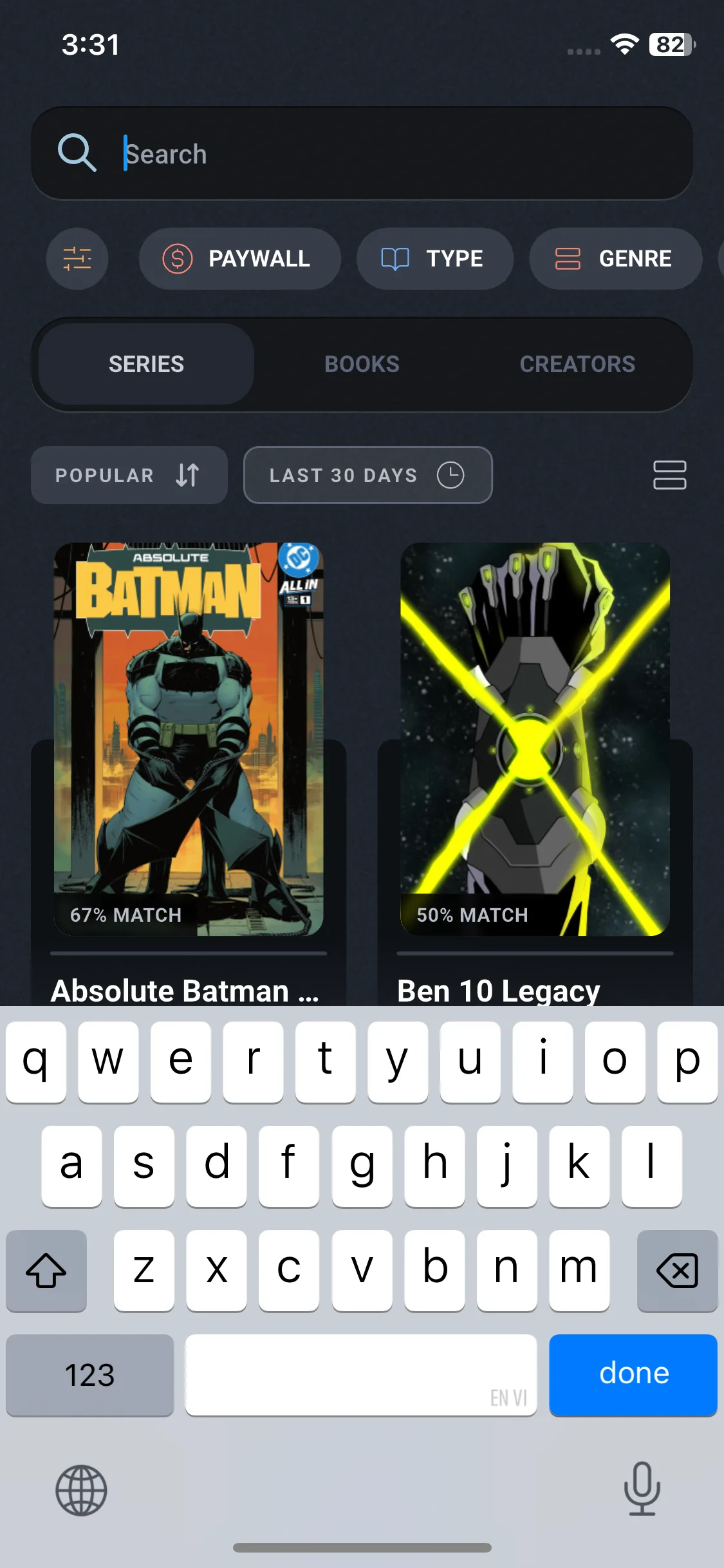Image resolution: width=724 pixels, height=1568 pixels.
Task: Open the Ben 10 Legacy cover thumbnail
Action: [535, 739]
